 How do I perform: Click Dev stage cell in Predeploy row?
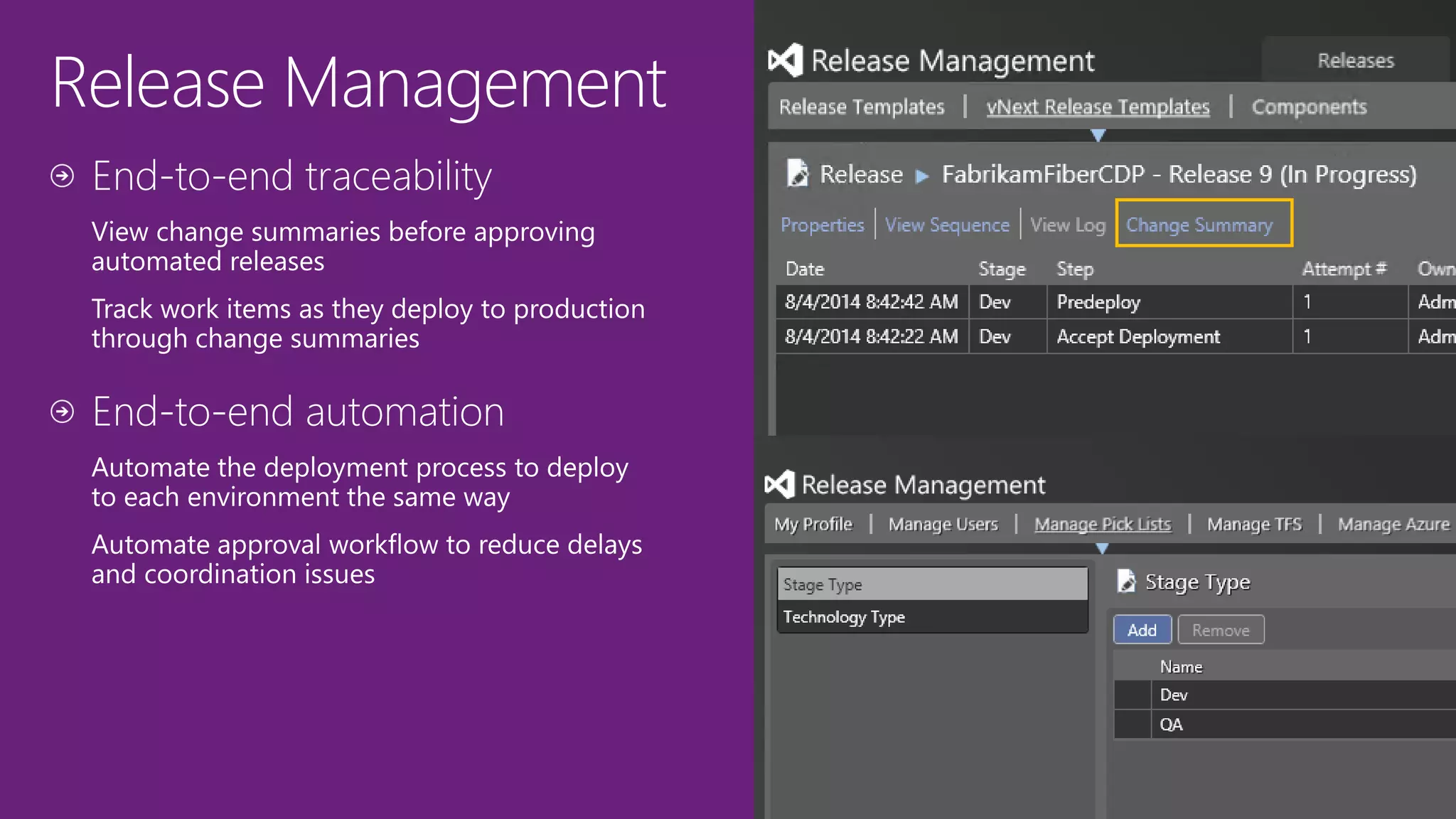pyautogui.click(x=1007, y=302)
